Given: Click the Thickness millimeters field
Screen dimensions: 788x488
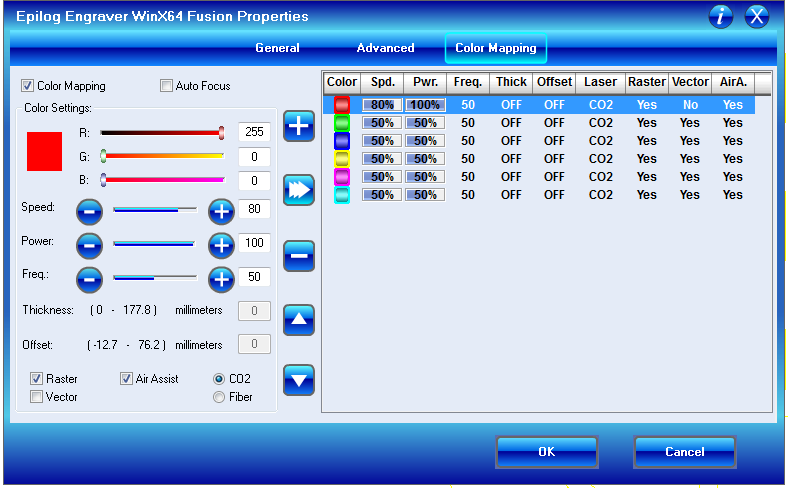Looking at the screenshot, I should (x=254, y=311).
